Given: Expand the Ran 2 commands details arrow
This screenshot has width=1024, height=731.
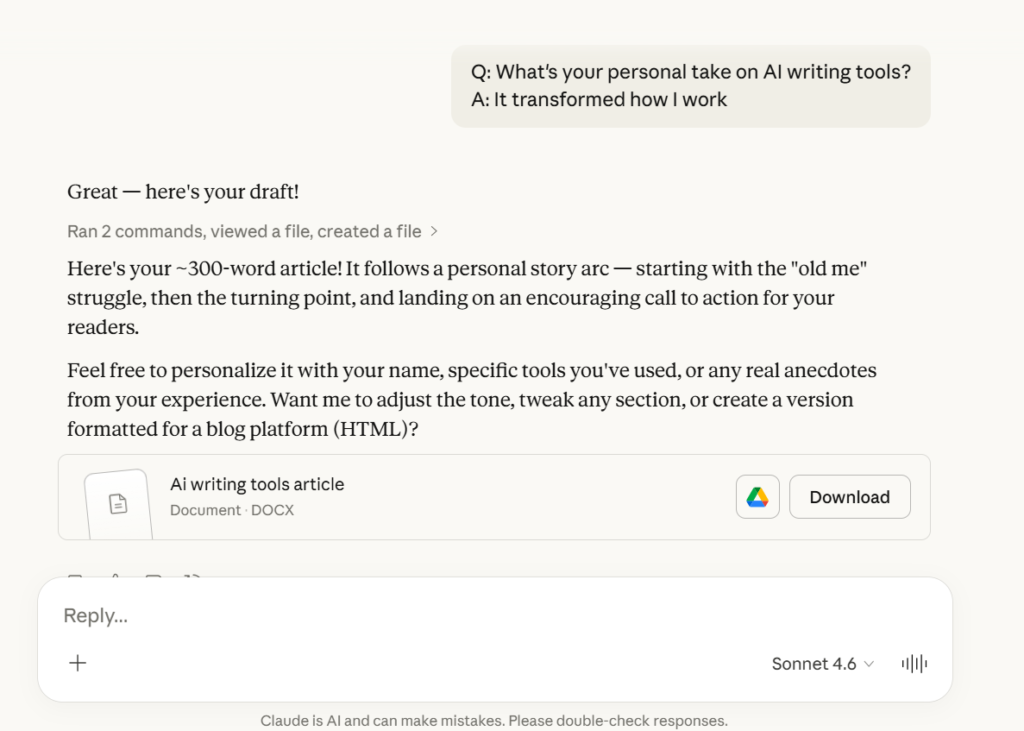Looking at the screenshot, I should tap(434, 231).
